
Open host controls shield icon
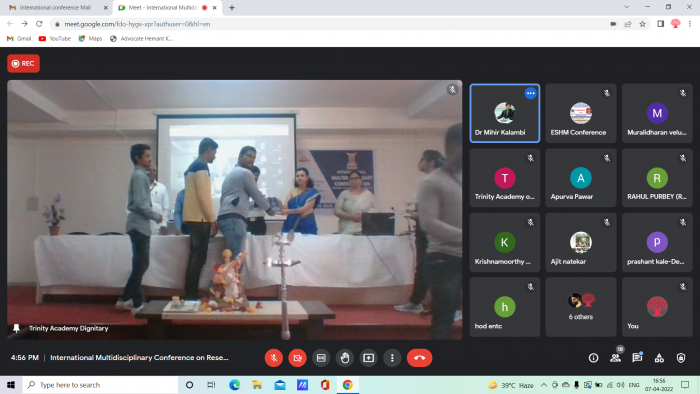tap(681, 358)
